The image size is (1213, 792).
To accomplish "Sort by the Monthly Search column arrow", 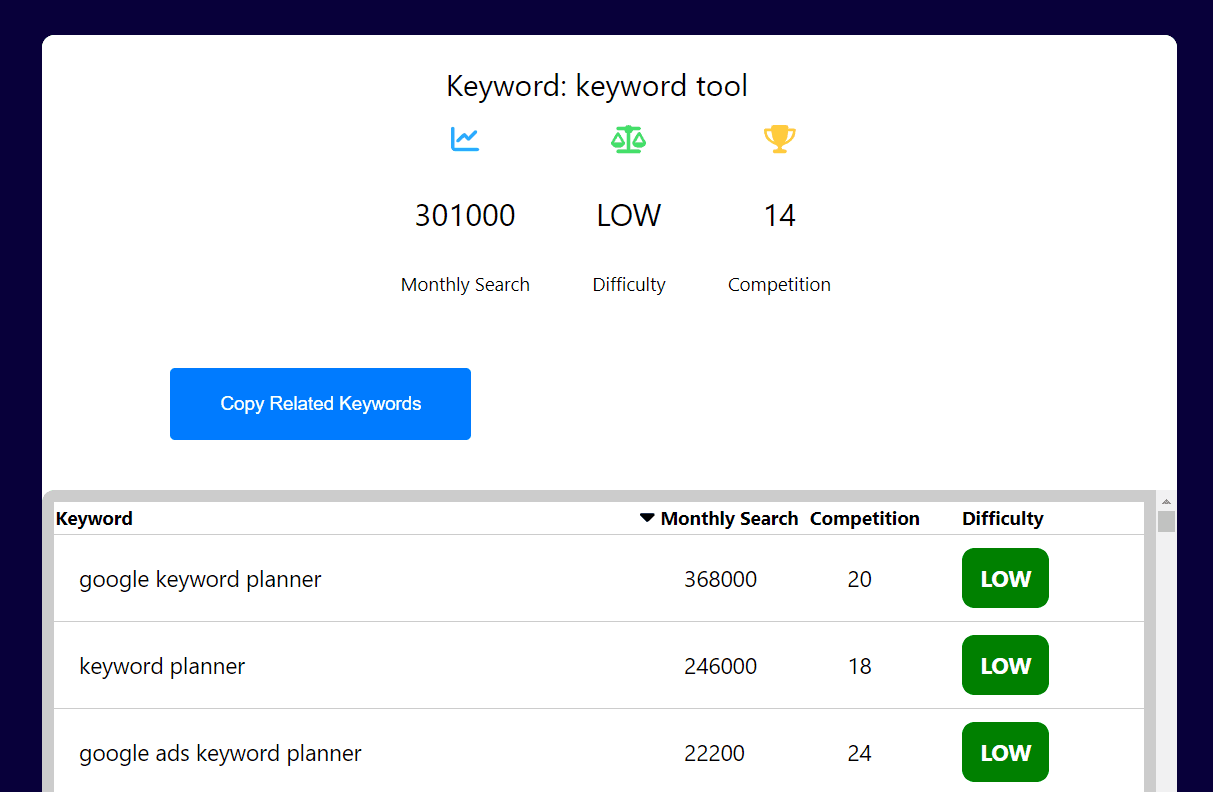I will [647, 518].
